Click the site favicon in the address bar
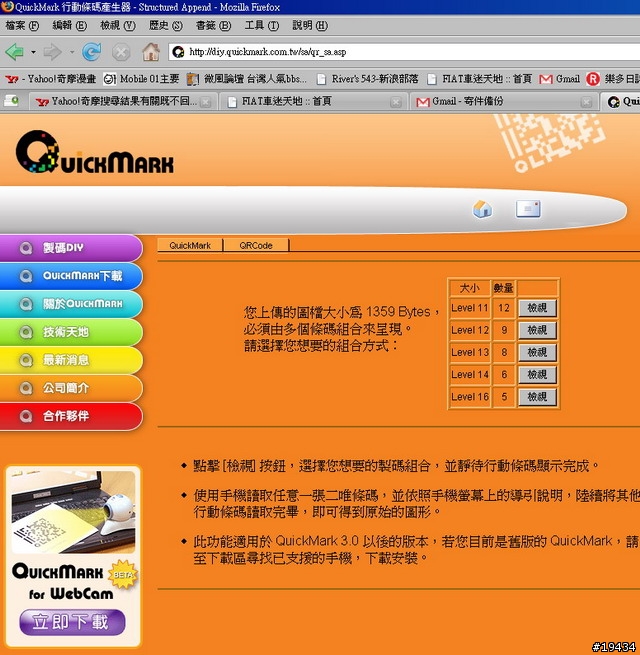Image resolution: width=640 pixels, height=655 pixels. tap(178, 52)
